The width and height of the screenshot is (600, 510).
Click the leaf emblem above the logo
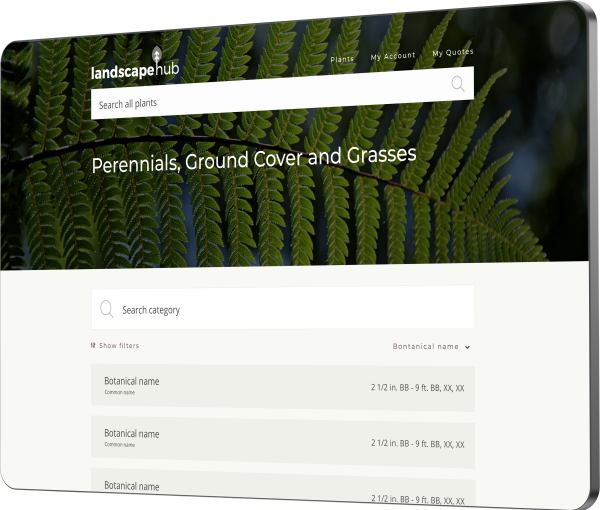[x=156, y=56]
